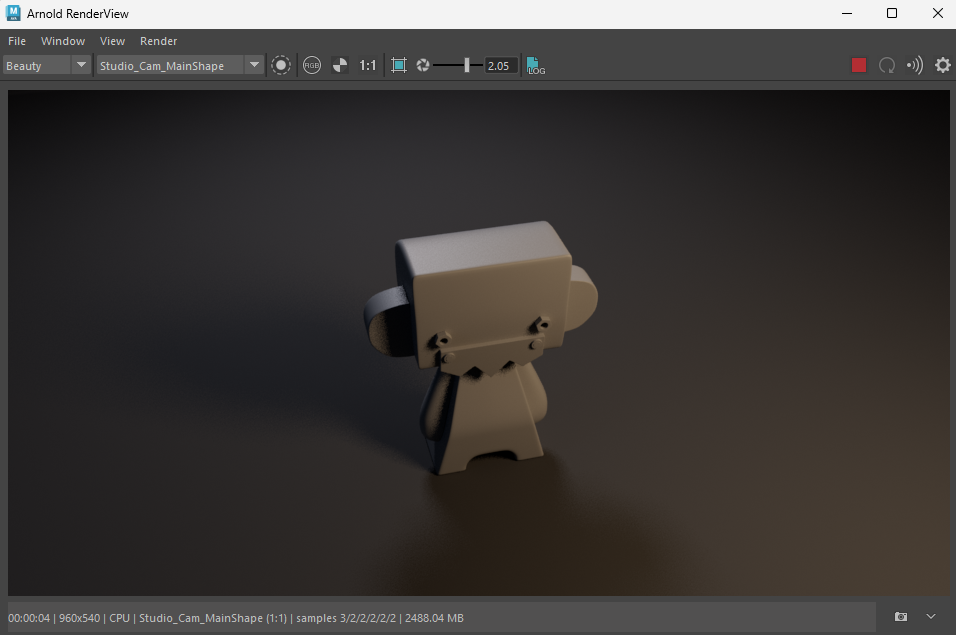This screenshot has height=635, width=956.
Task: Open the Beauty AOV dropdown
Action: (x=47, y=65)
